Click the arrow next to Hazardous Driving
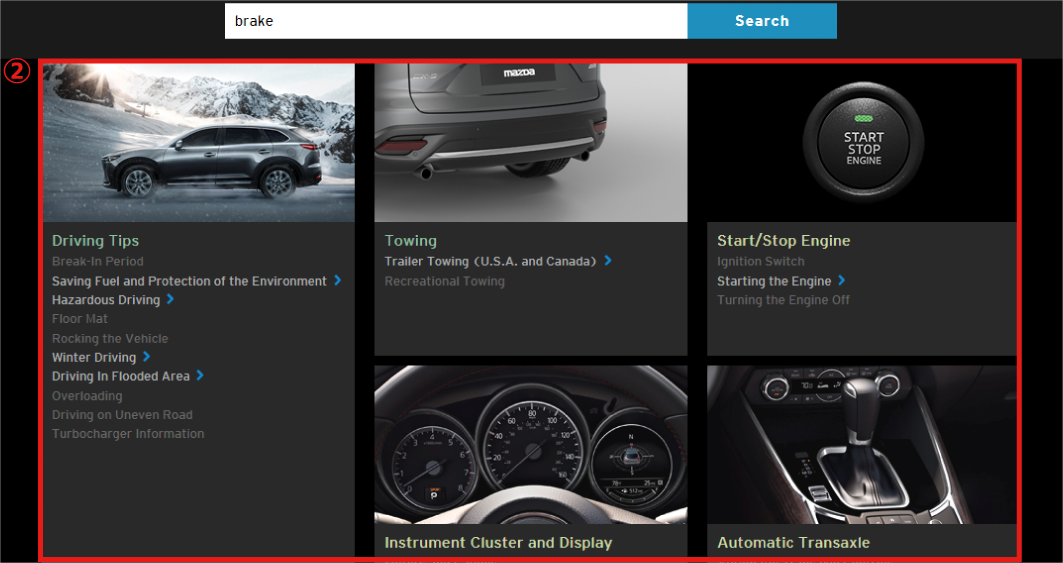Screen dimensions: 1063x563 click(x=171, y=299)
